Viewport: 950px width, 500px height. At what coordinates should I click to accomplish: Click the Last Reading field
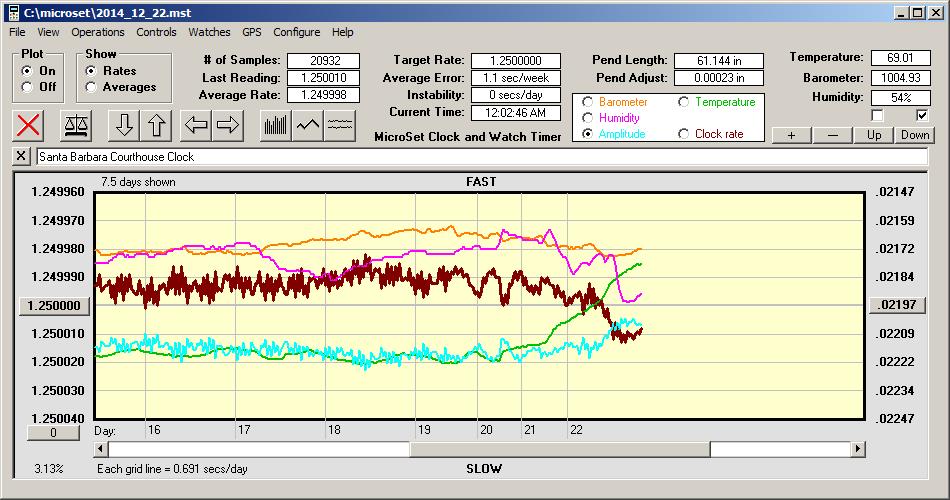click(x=324, y=78)
